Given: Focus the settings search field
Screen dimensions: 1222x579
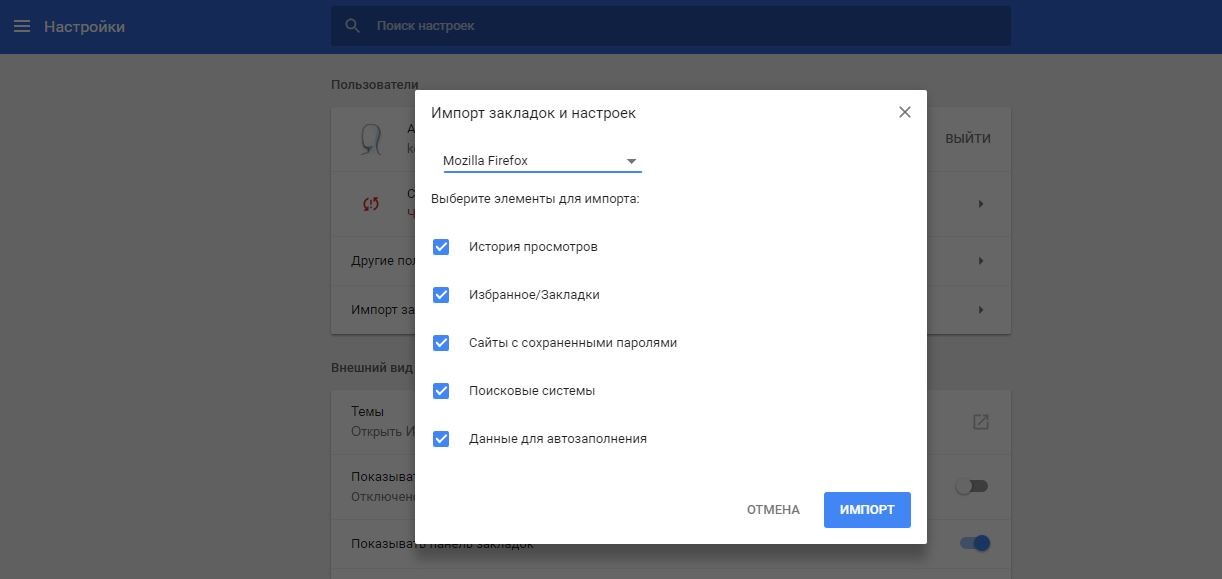Looking at the screenshot, I should point(671,26).
